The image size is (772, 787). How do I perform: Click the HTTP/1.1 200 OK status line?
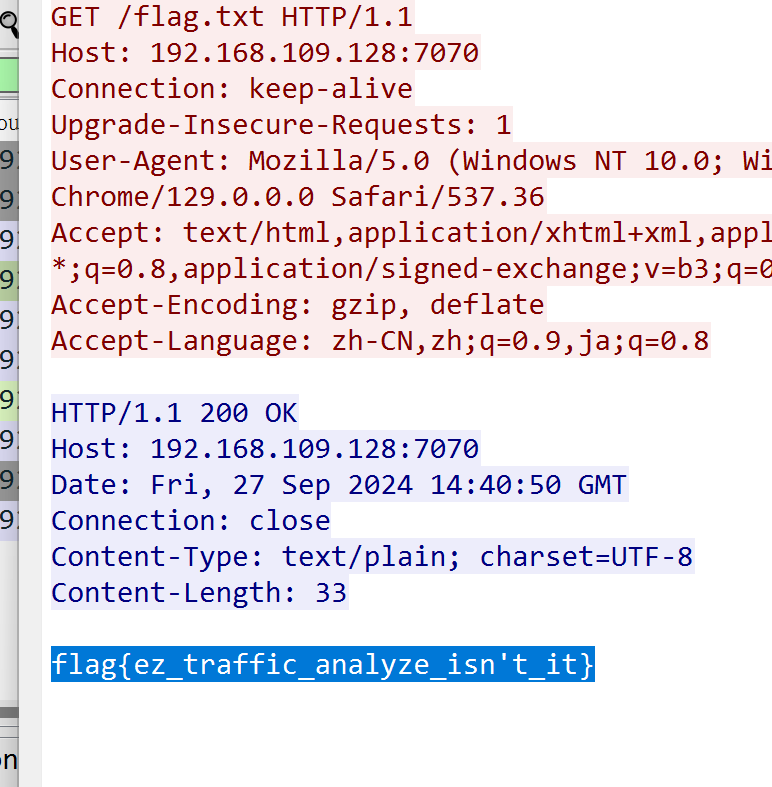coord(174,413)
